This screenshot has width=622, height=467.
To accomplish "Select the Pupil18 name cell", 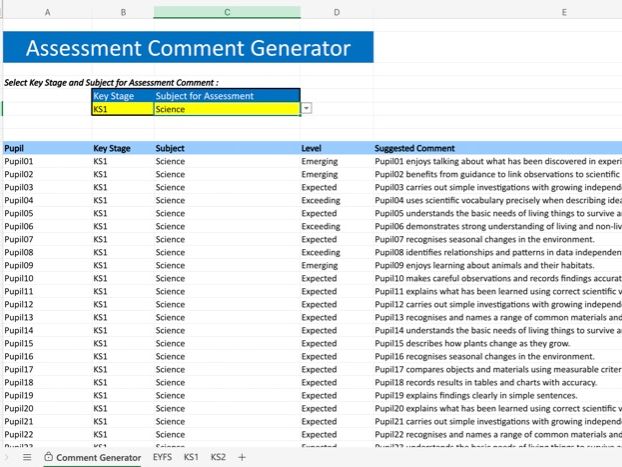I will coord(47,382).
